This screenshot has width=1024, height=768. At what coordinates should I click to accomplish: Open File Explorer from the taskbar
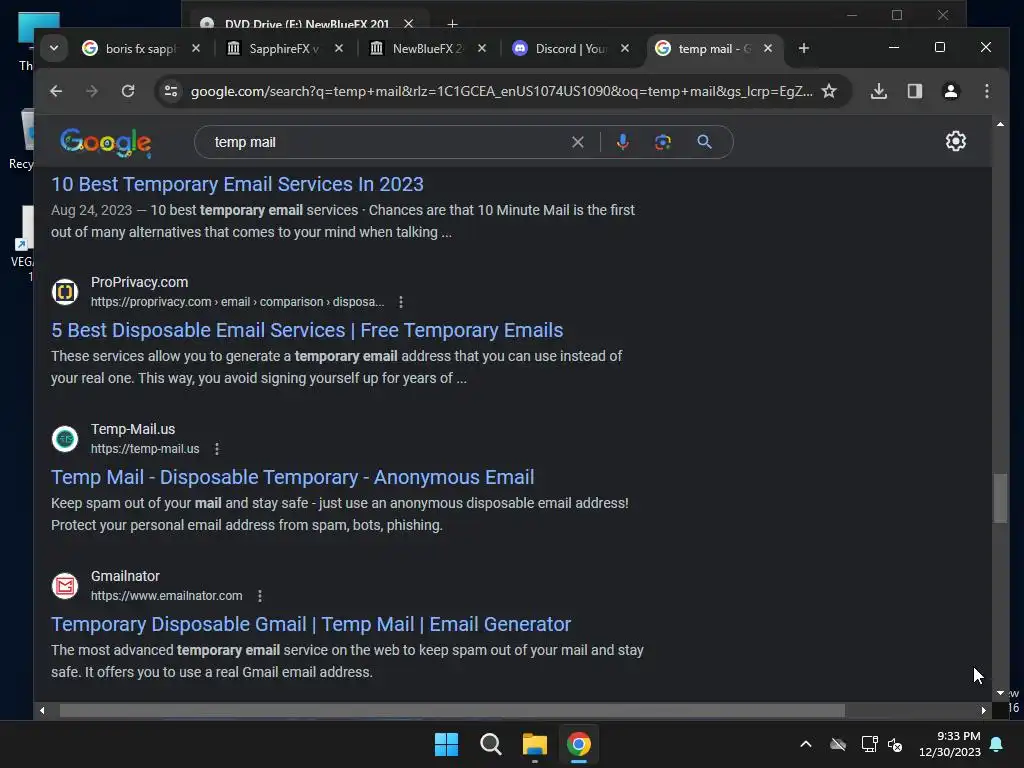(x=535, y=744)
